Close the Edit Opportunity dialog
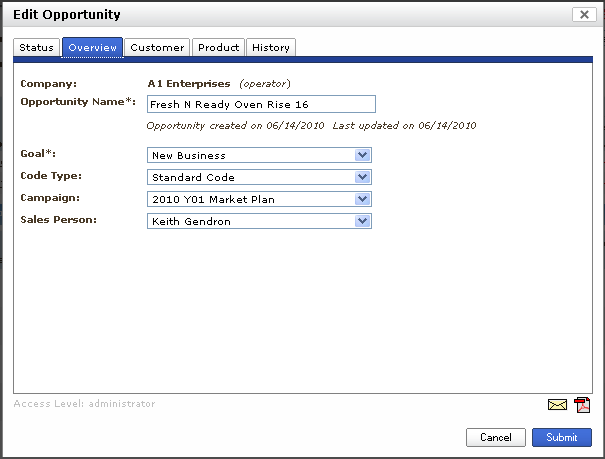The height and width of the screenshot is (459, 605). (x=582, y=15)
